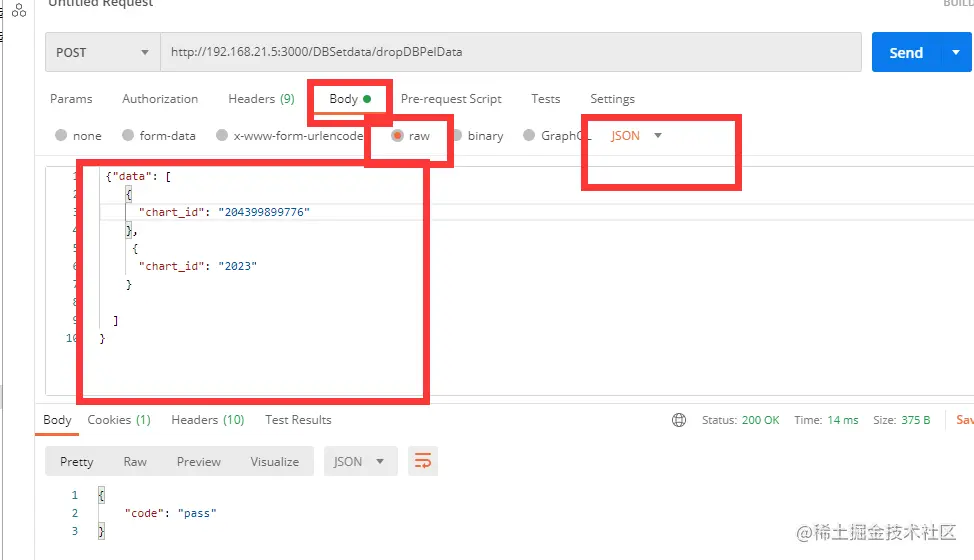Select the GraphQL body radio button

529,135
